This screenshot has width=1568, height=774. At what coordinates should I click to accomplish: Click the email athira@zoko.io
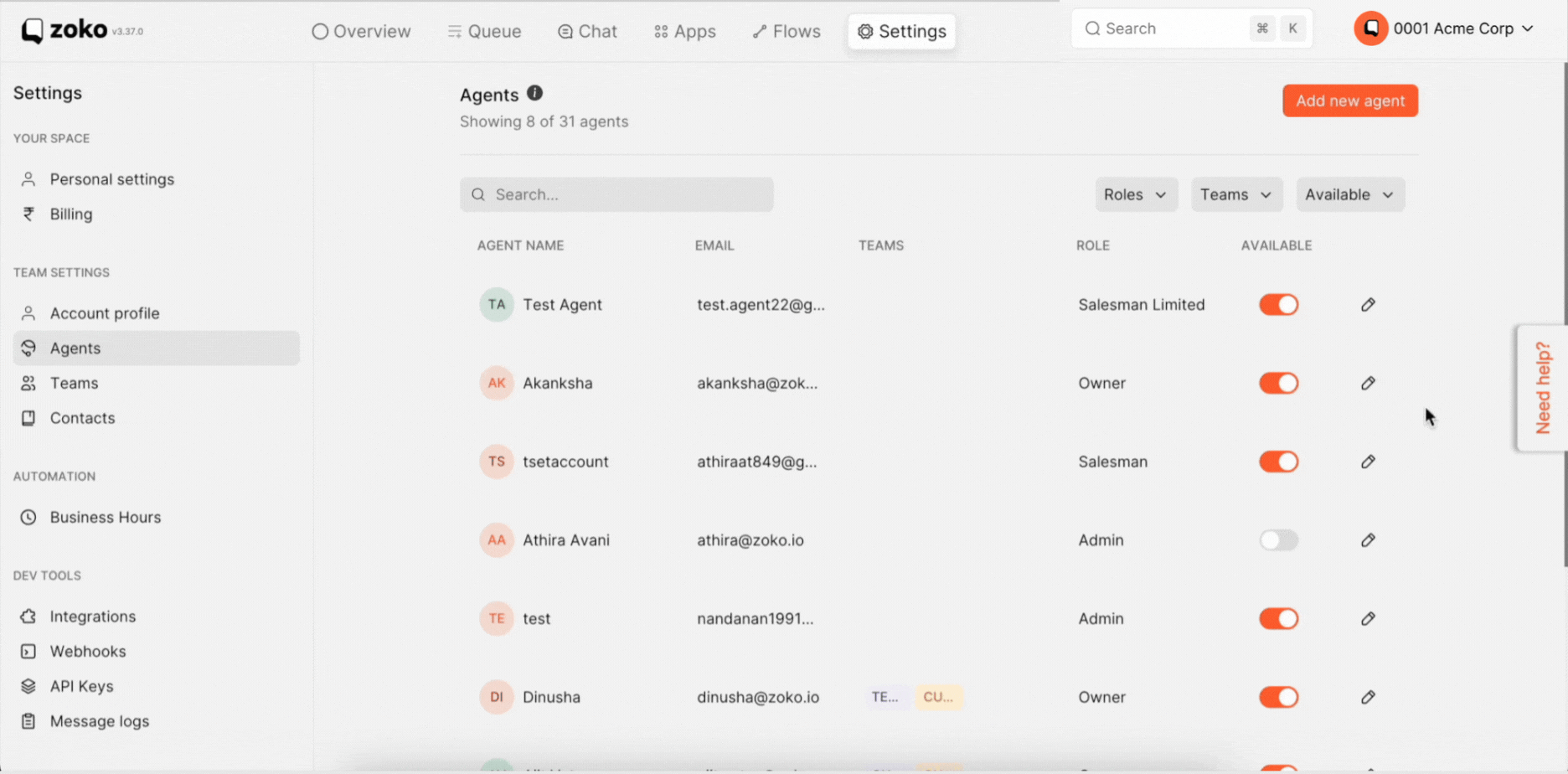[750, 540]
